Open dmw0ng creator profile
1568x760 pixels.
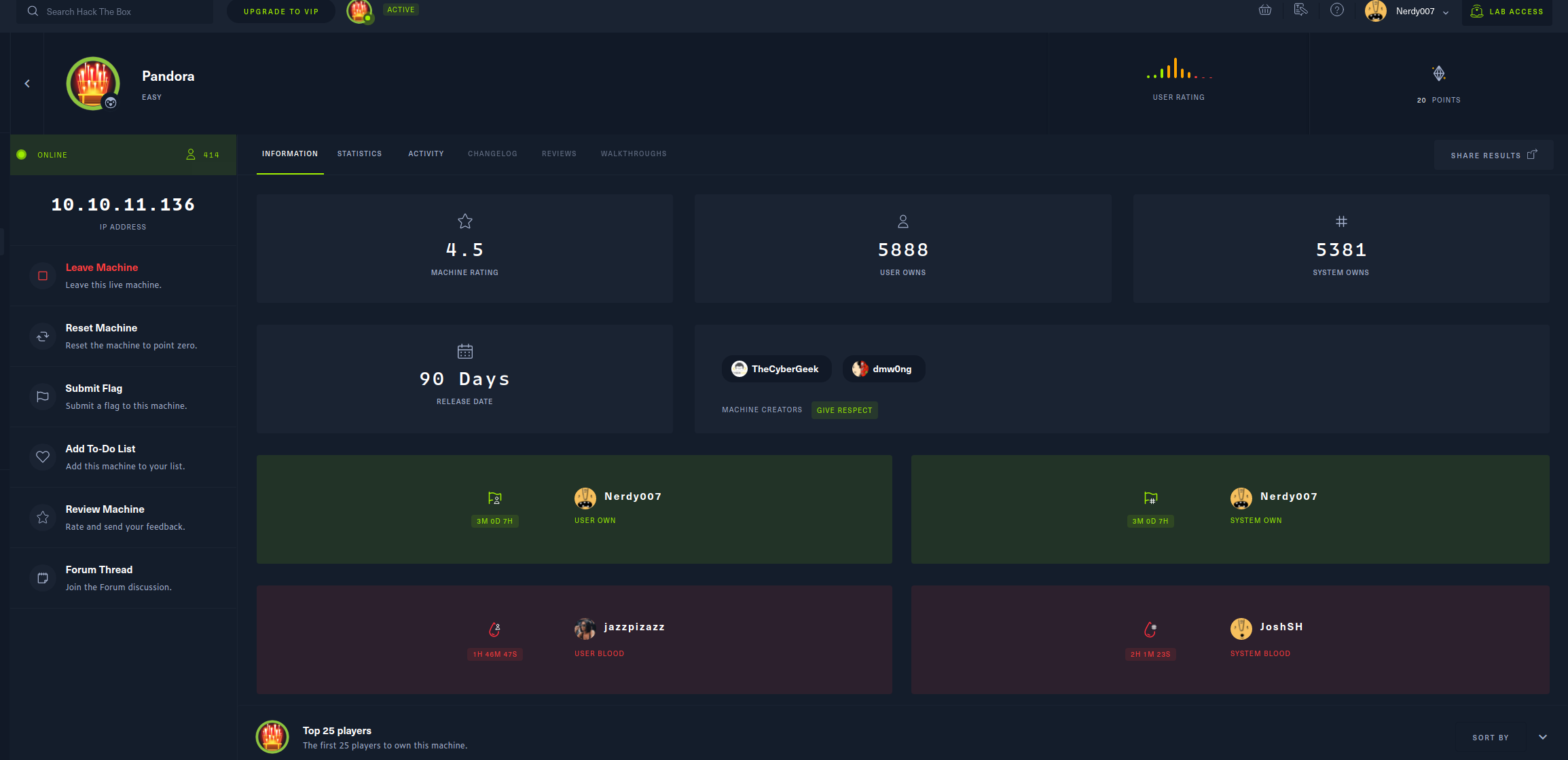(883, 369)
